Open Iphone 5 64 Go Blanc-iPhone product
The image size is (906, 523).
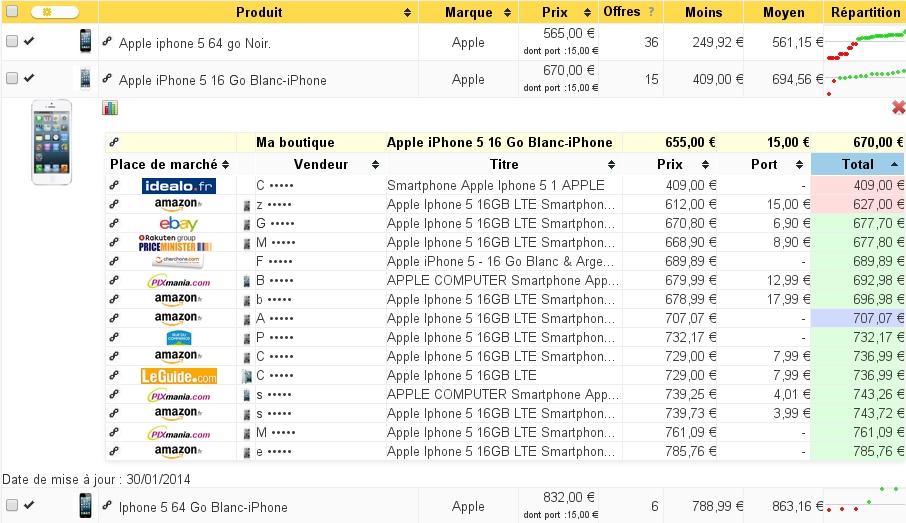(x=203, y=507)
